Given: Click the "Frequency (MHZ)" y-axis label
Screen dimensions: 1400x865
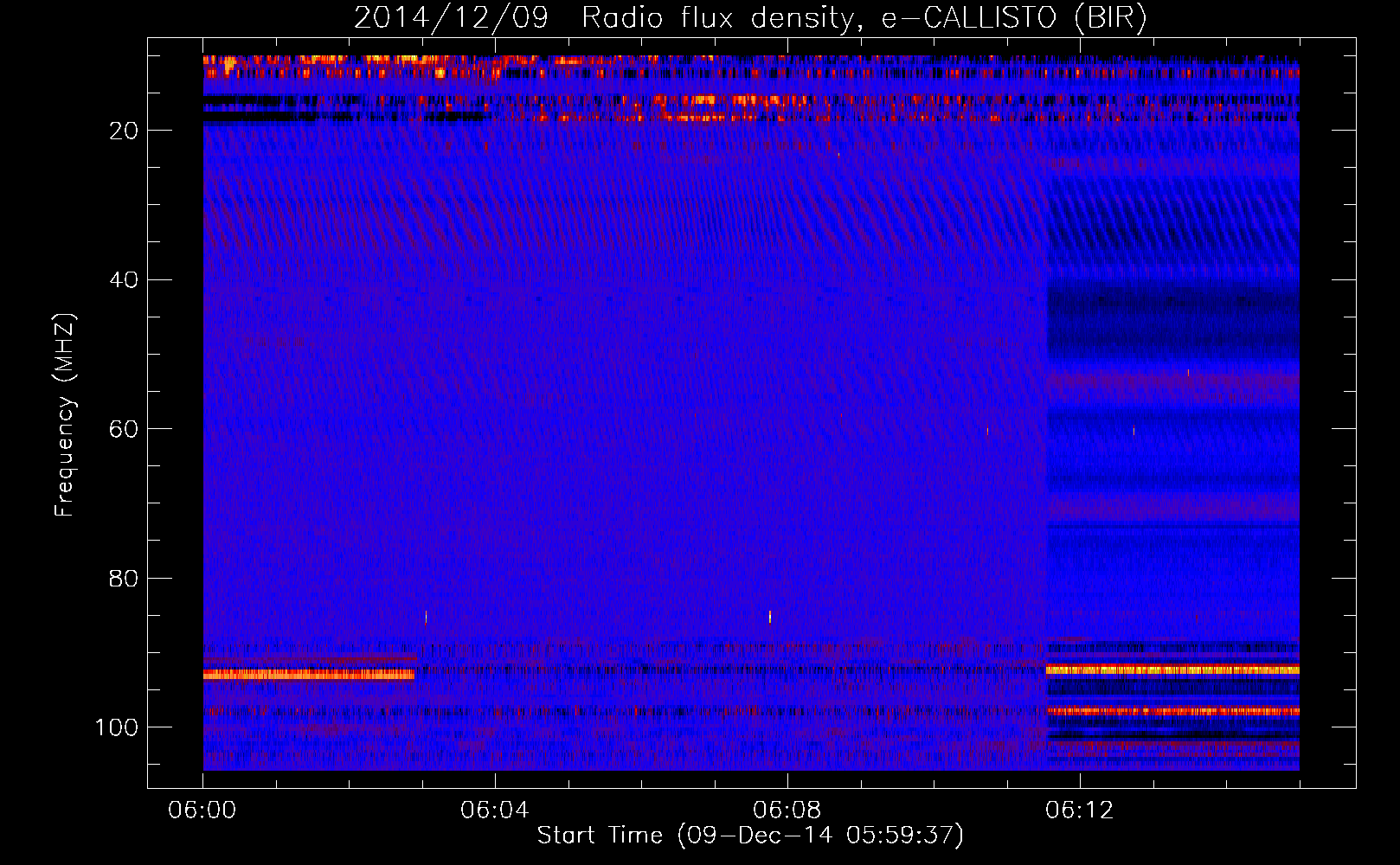Looking at the screenshot, I should 65,415.
